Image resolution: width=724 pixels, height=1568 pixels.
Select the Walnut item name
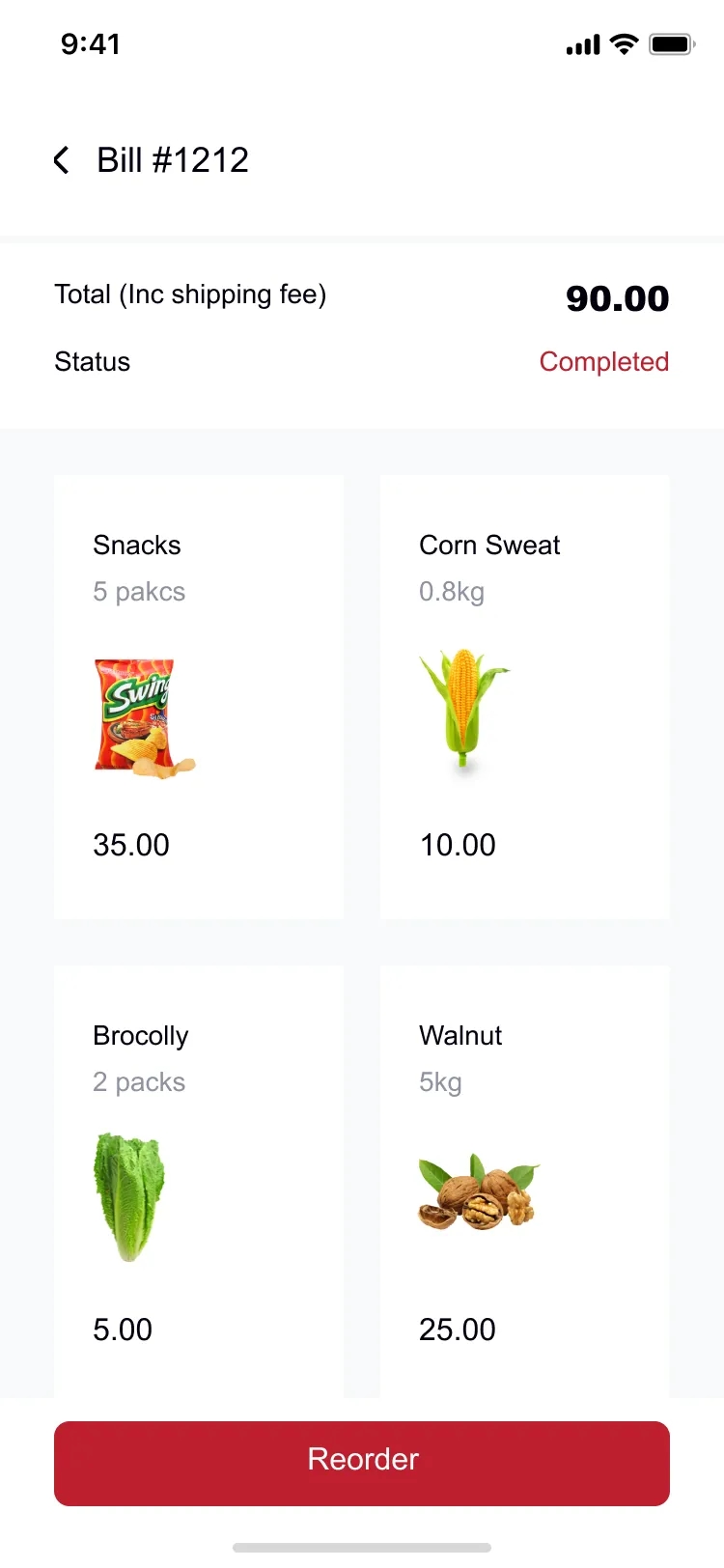click(460, 1036)
